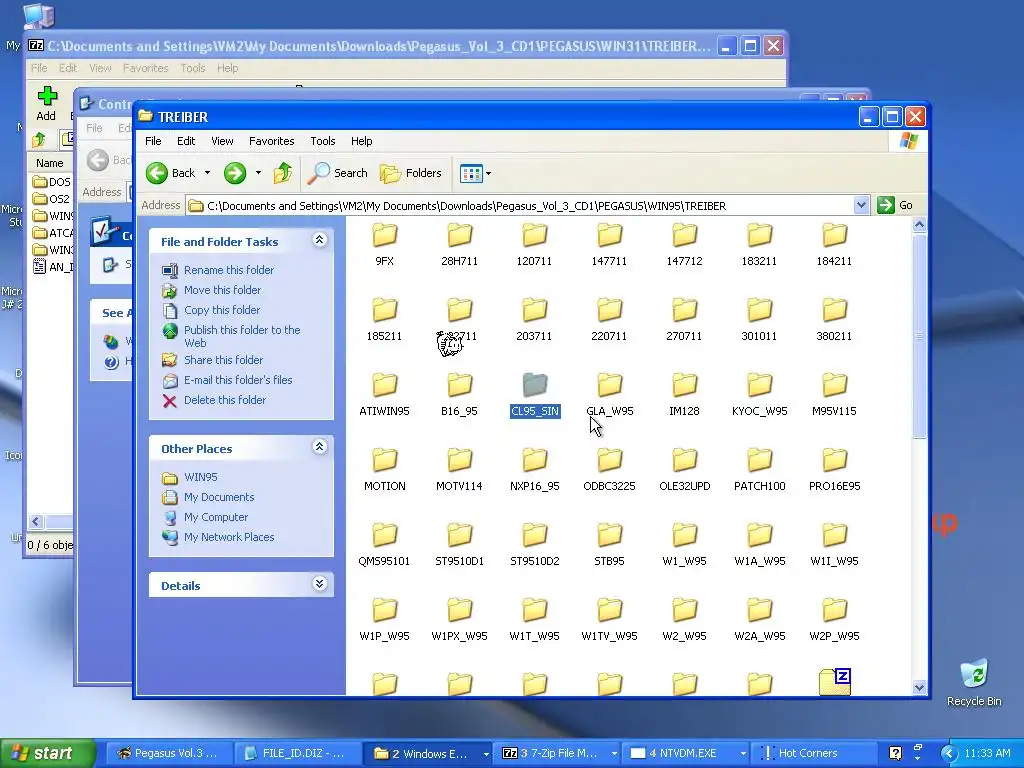Click Copy this folder link
This screenshot has width=1024, height=768.
222,310
